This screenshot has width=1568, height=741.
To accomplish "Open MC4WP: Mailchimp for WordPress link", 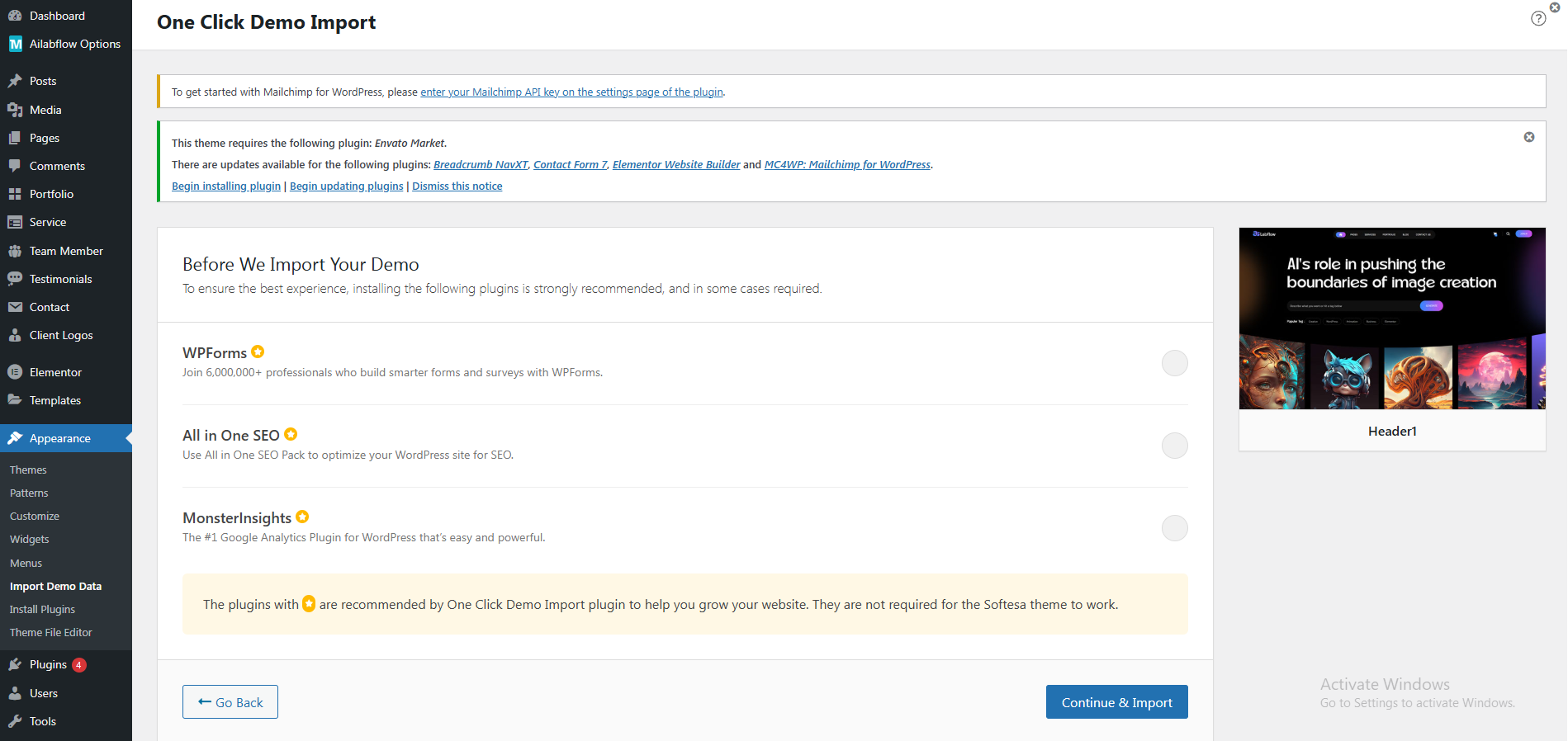I will pos(847,164).
